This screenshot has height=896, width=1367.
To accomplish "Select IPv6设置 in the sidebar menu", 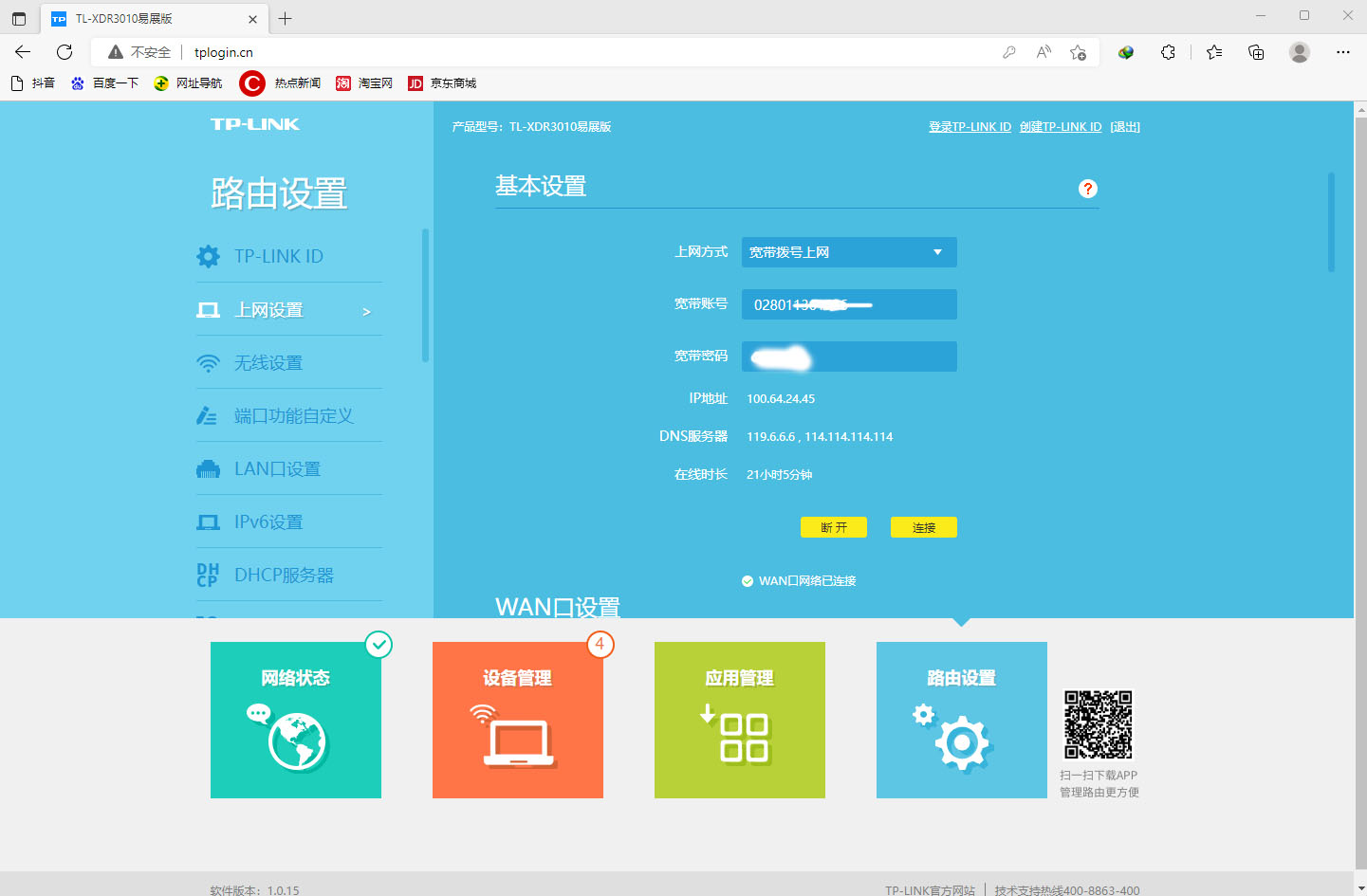I will (268, 522).
